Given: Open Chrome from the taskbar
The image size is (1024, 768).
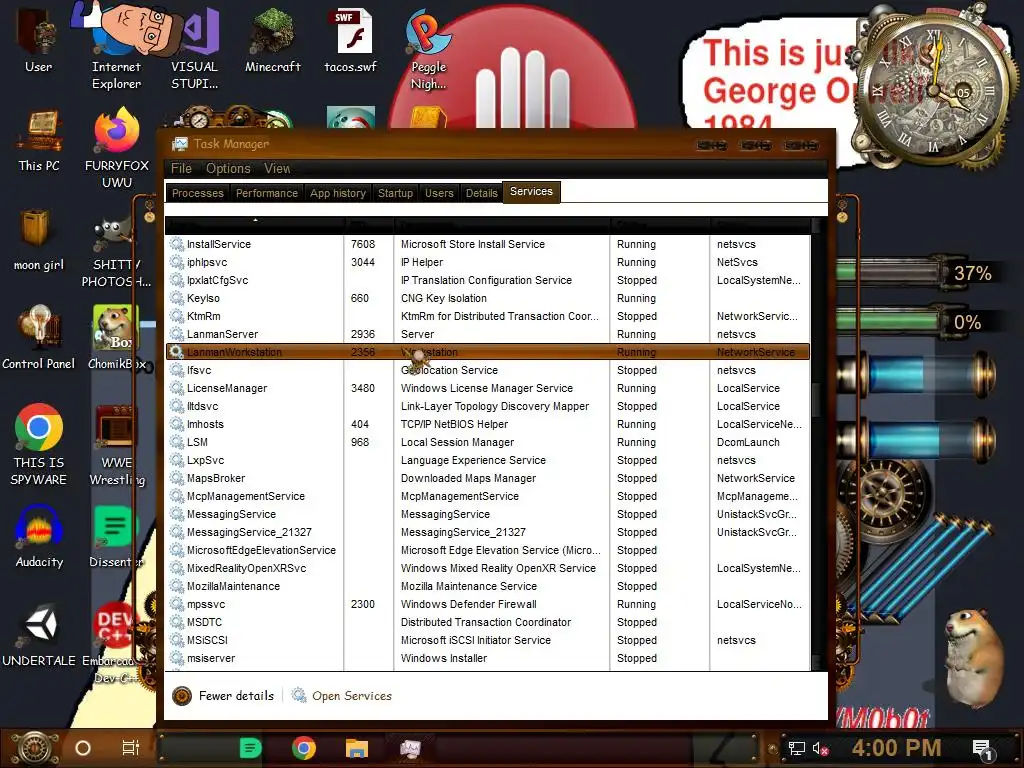Looking at the screenshot, I should (x=304, y=748).
